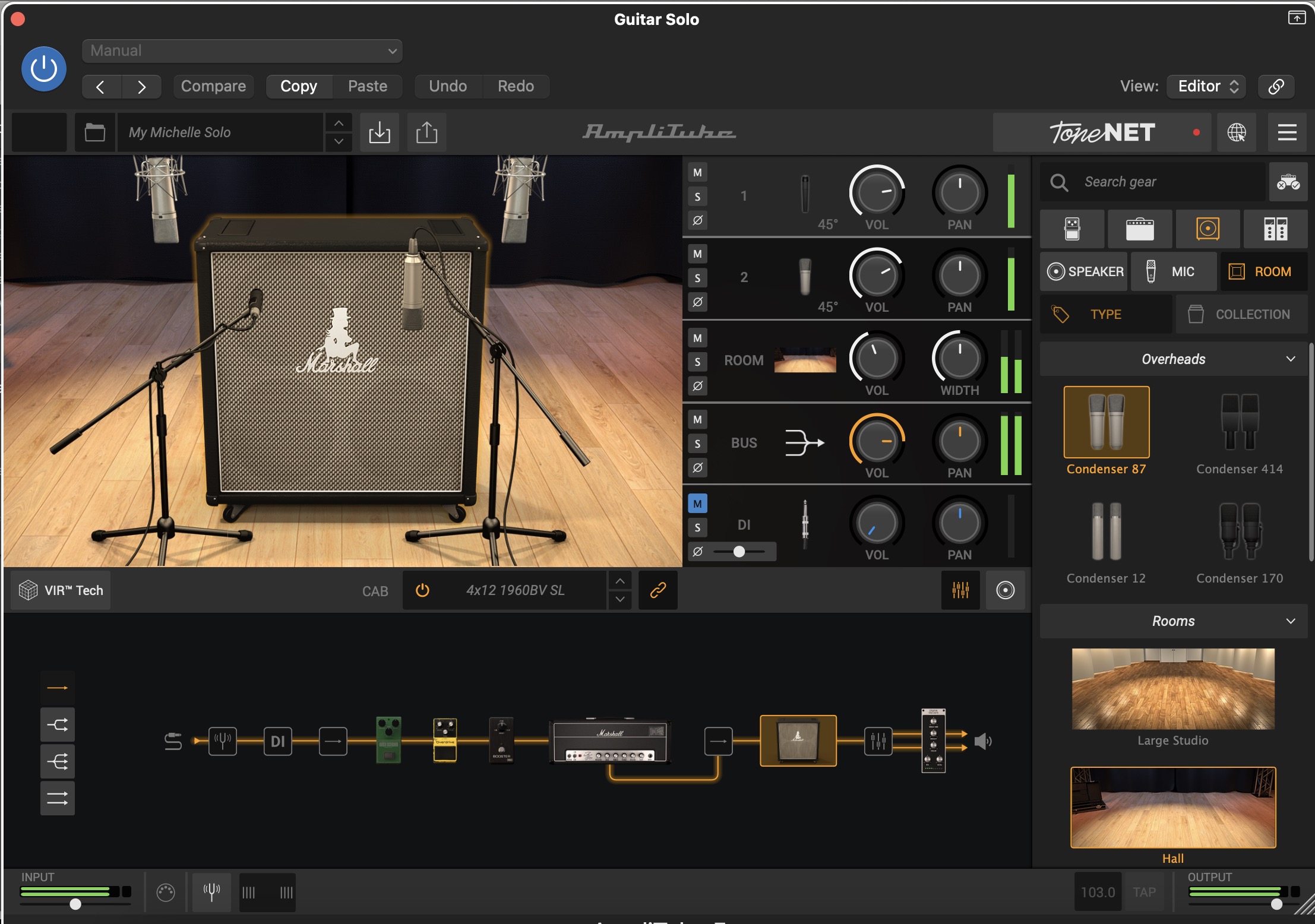Step to previous preset with up arrow
This screenshot has height=924, width=1315.
[339, 123]
